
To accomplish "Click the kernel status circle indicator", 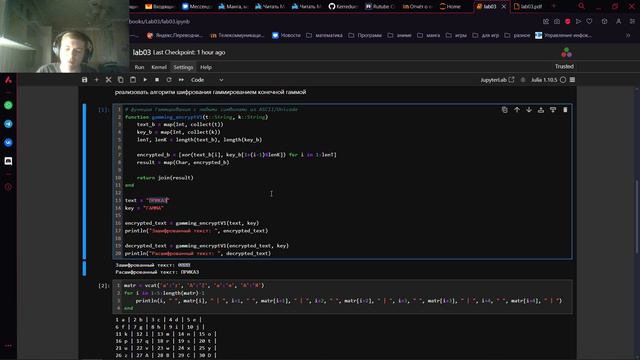I will [563, 80].
